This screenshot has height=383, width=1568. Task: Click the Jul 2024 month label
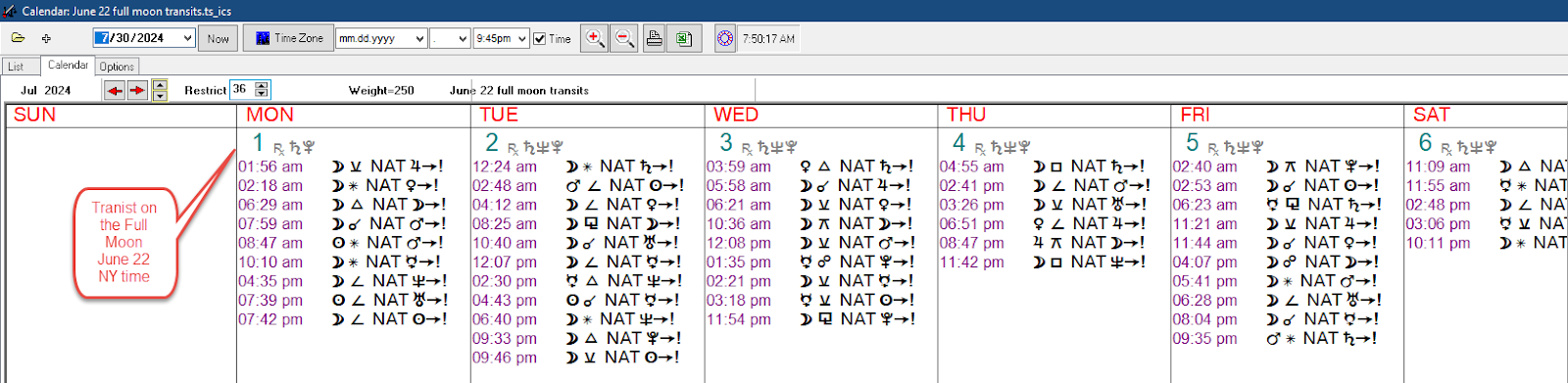[45, 90]
